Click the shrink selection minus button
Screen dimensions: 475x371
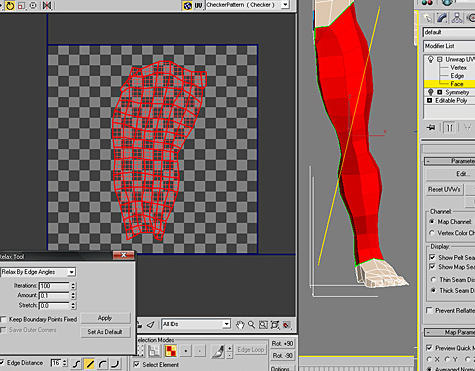(199, 351)
